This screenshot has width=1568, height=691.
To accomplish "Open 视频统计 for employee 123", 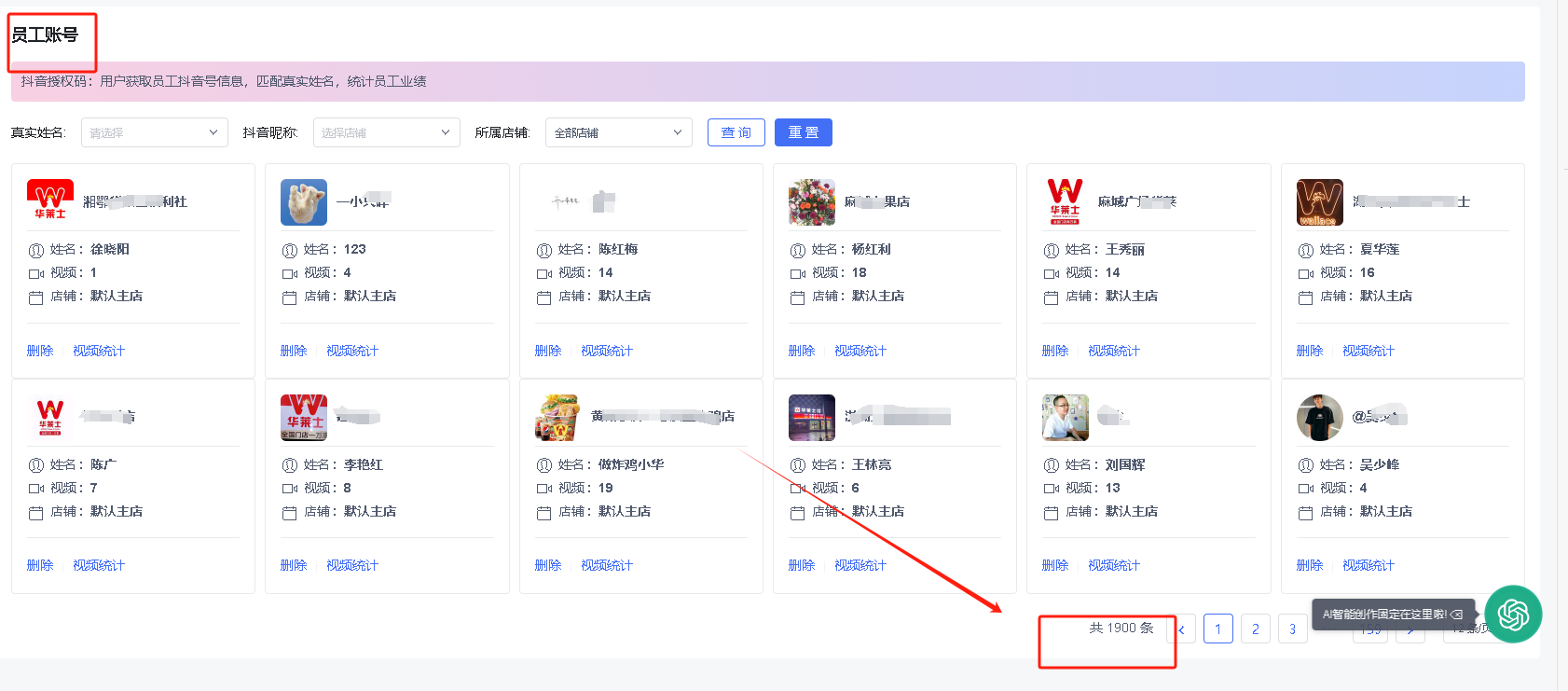I will [x=352, y=351].
